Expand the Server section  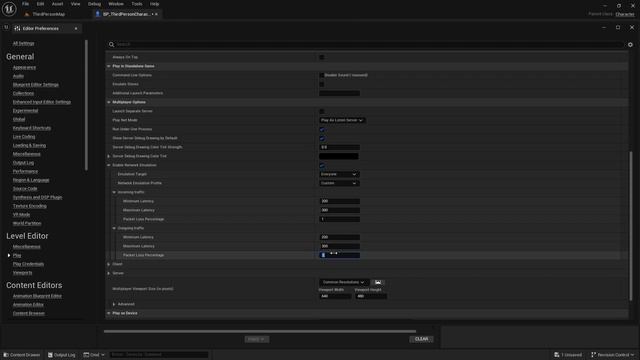[x=109, y=273]
